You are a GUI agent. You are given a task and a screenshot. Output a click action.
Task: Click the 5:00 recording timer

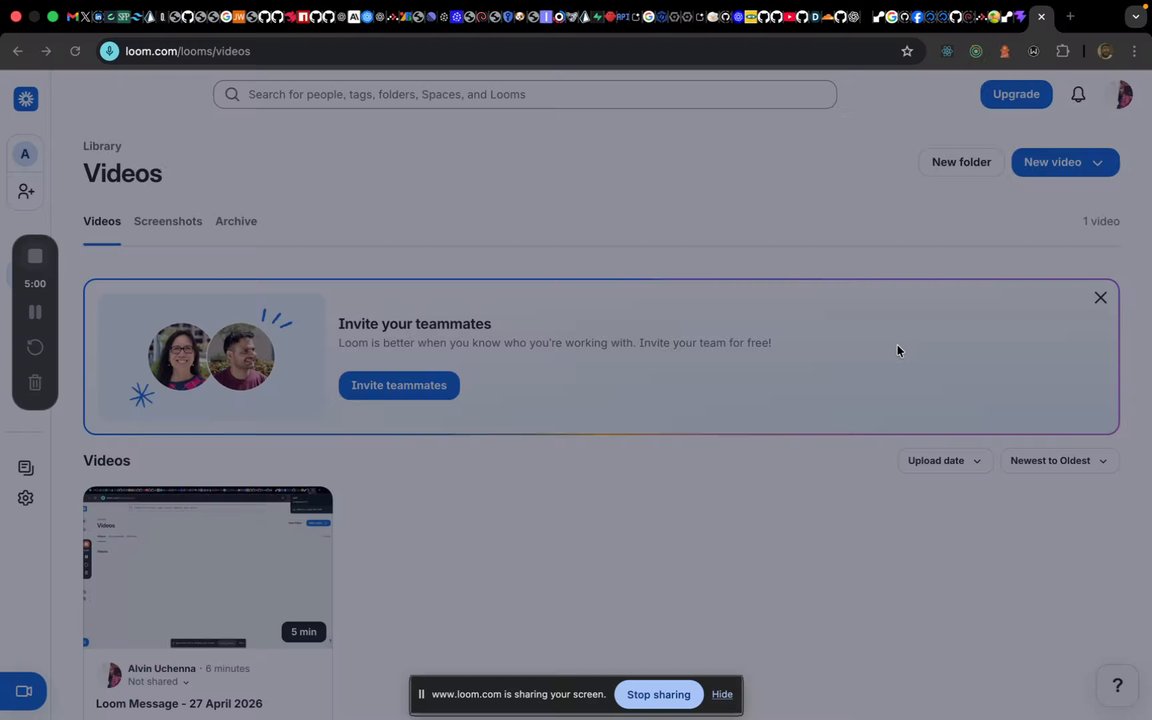[x=35, y=284]
